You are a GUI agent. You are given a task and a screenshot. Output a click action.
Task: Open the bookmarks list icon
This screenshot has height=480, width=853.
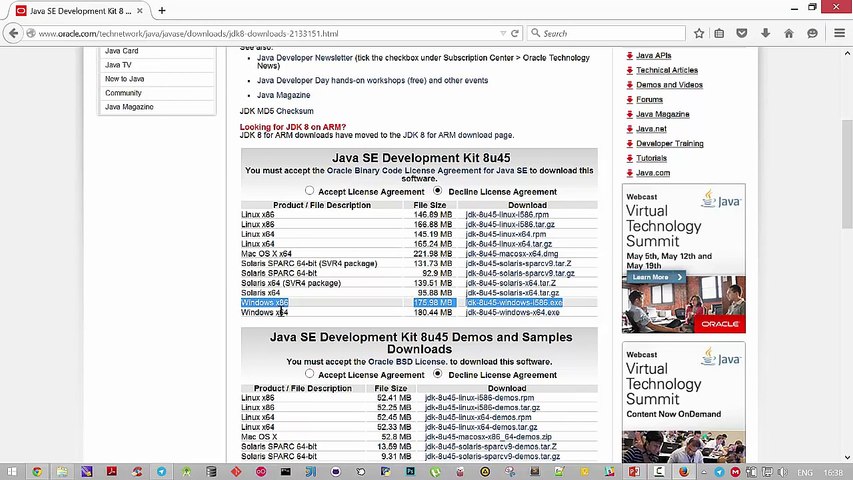[x=719, y=33]
